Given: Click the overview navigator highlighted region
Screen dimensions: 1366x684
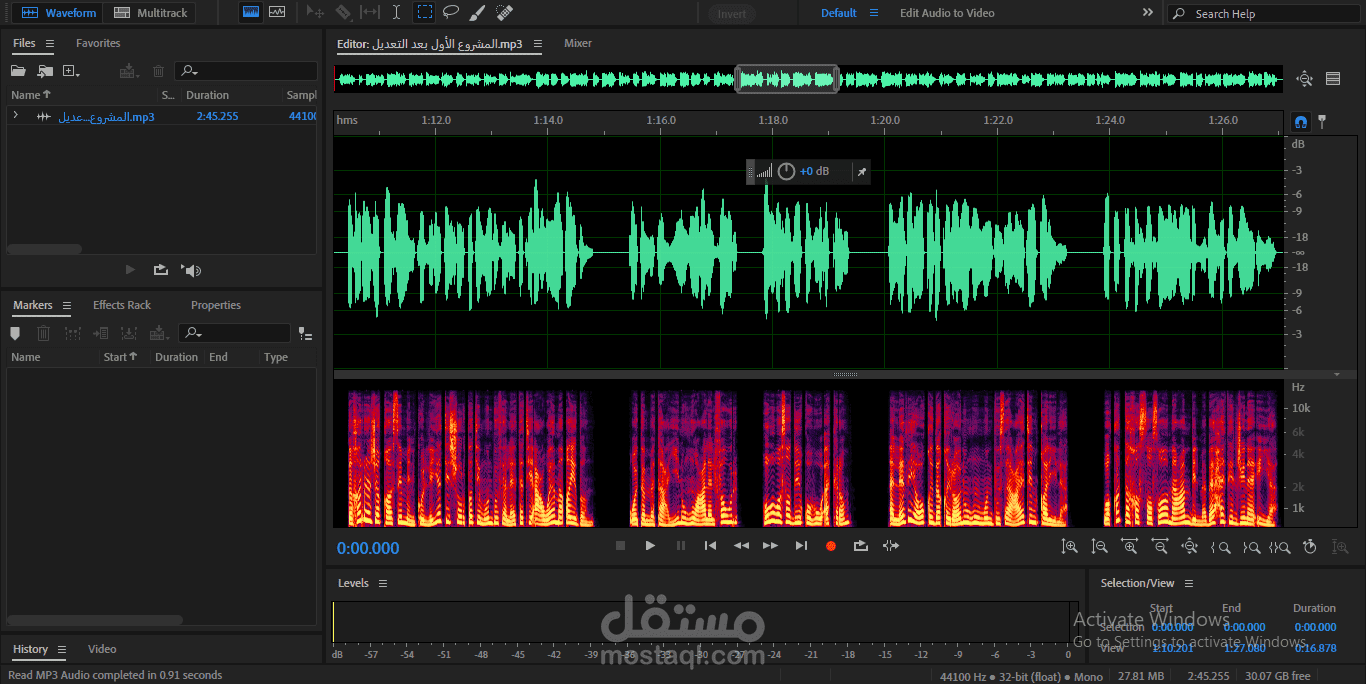Looking at the screenshot, I should [787, 79].
